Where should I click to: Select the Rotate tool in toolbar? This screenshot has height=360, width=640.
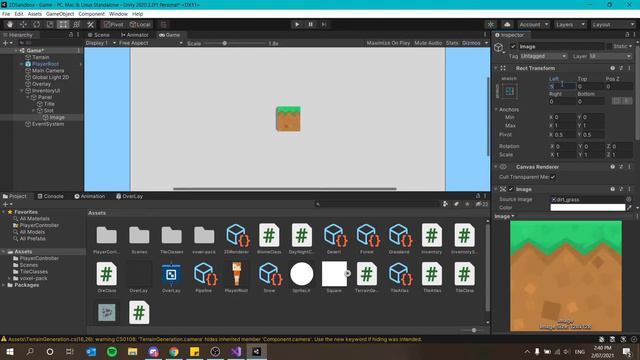pos(36,24)
